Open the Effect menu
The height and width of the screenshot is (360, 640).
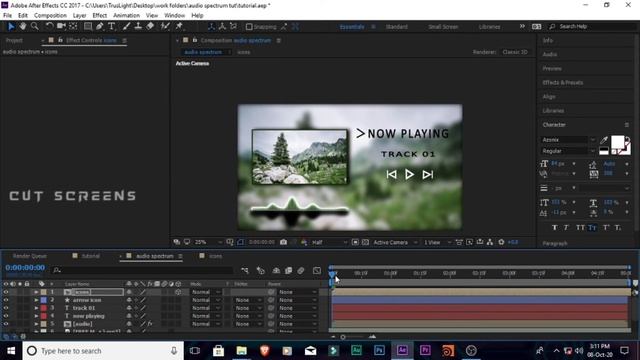coord(100,16)
